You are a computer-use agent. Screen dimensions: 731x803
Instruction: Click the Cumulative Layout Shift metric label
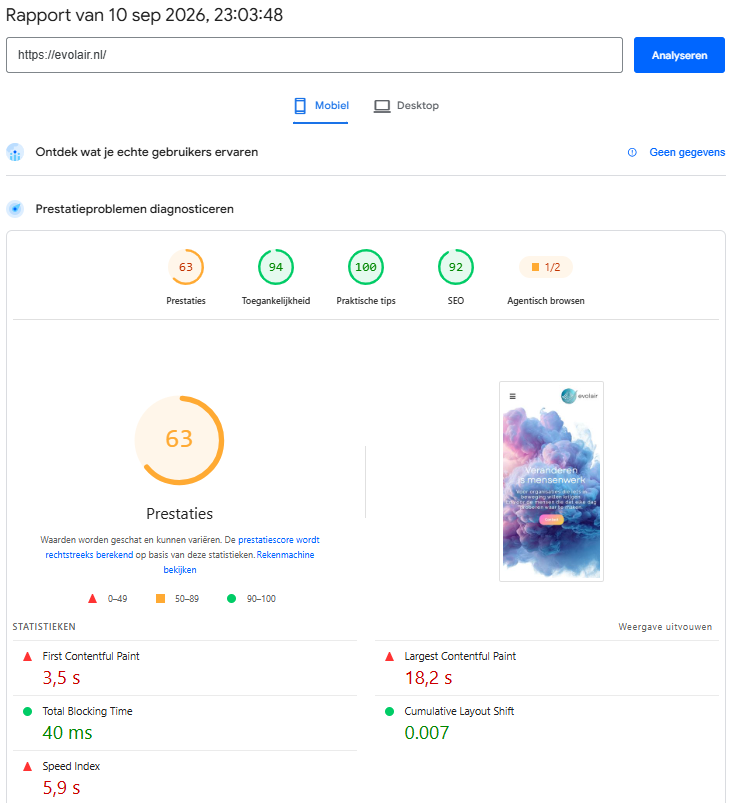click(459, 711)
